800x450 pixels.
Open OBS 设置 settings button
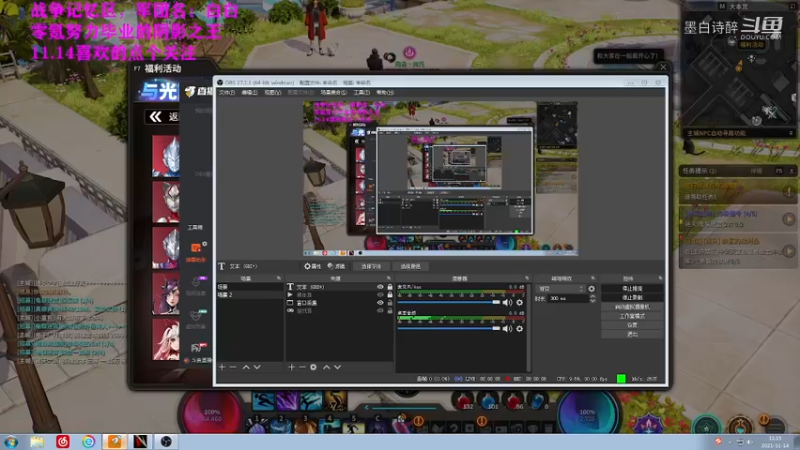pos(632,325)
